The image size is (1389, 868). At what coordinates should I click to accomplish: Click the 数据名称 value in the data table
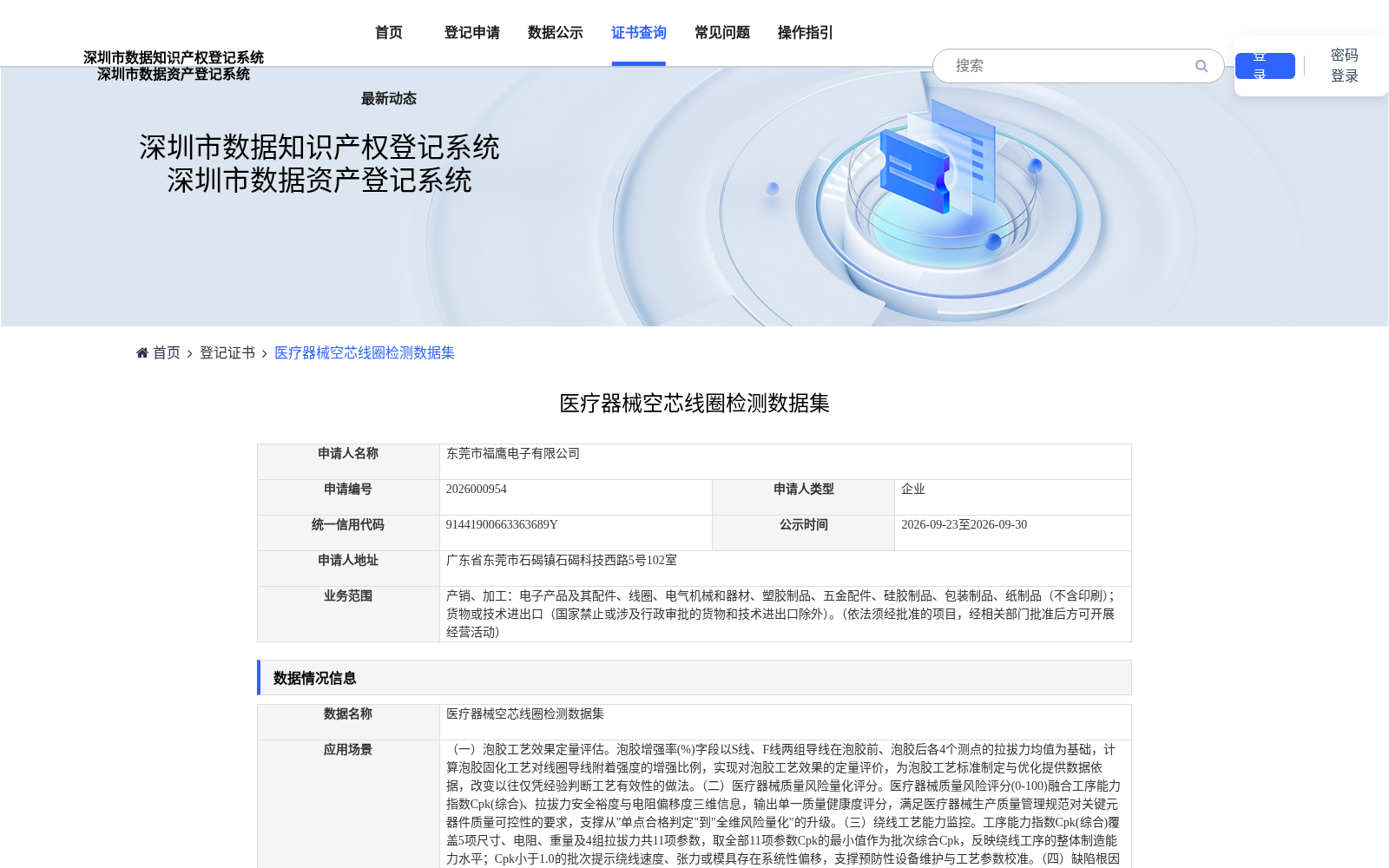pos(525,714)
